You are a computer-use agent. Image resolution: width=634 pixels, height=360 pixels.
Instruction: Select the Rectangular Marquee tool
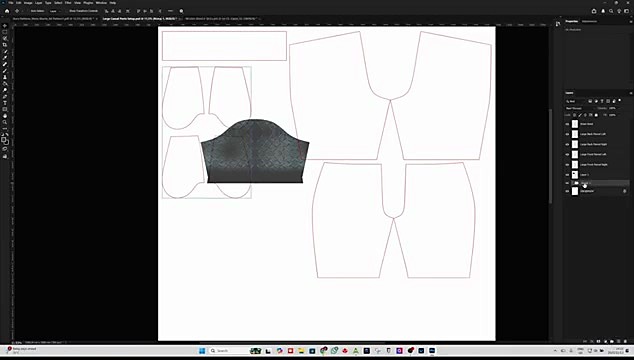click(x=5, y=32)
